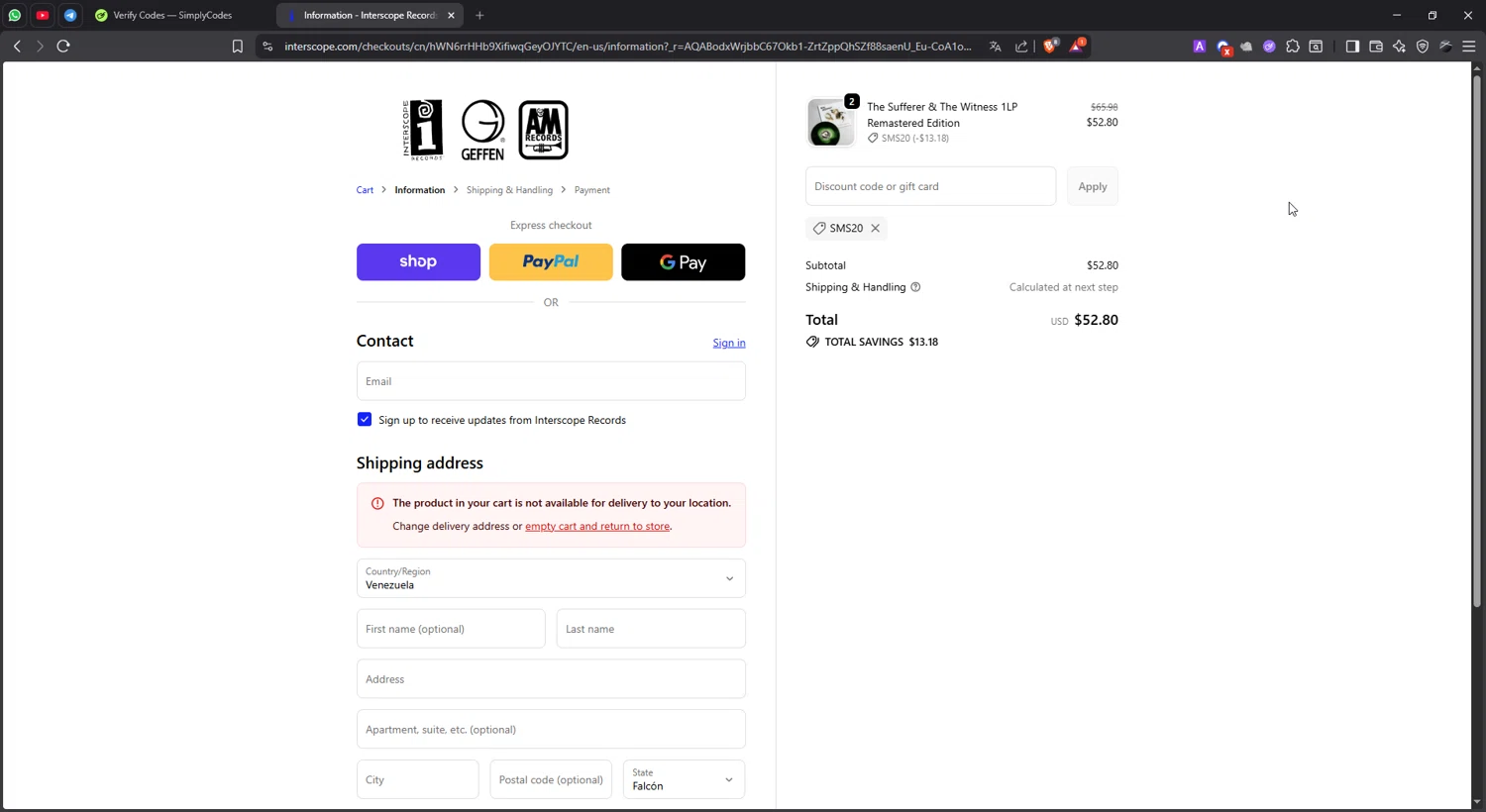Go to Cart breadcrumb link

[x=365, y=190]
